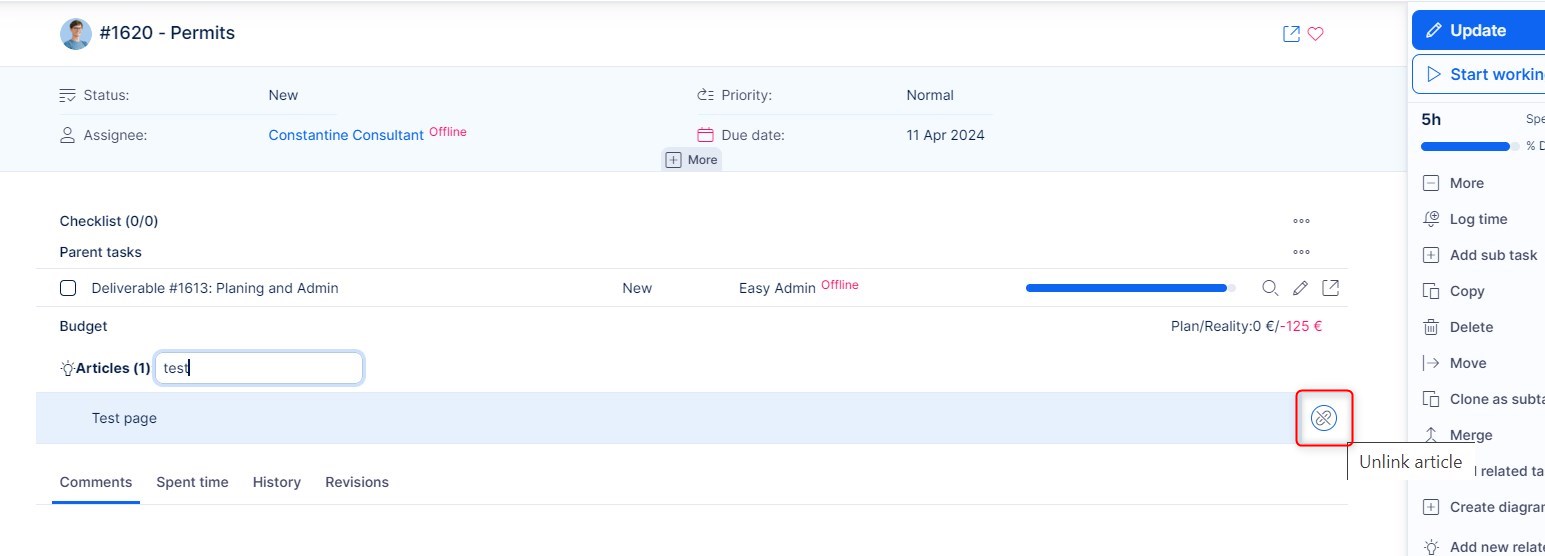Screen dimensions: 1545x556
Task: Click the Unlink article icon
Action: click(1323, 418)
